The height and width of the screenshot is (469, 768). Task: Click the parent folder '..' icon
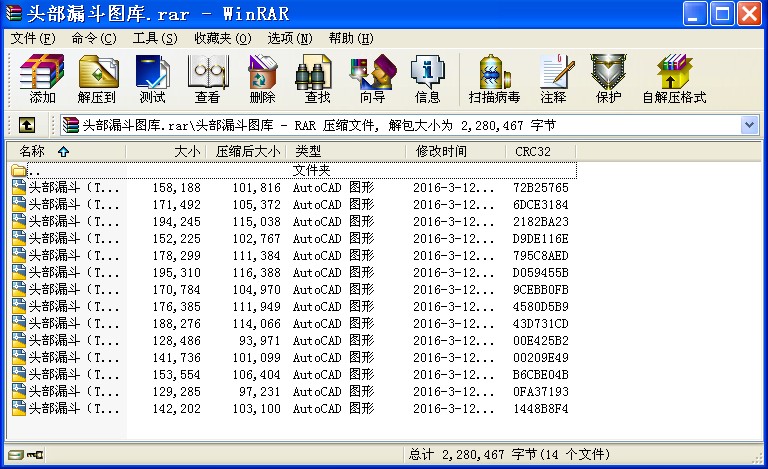click(19, 170)
